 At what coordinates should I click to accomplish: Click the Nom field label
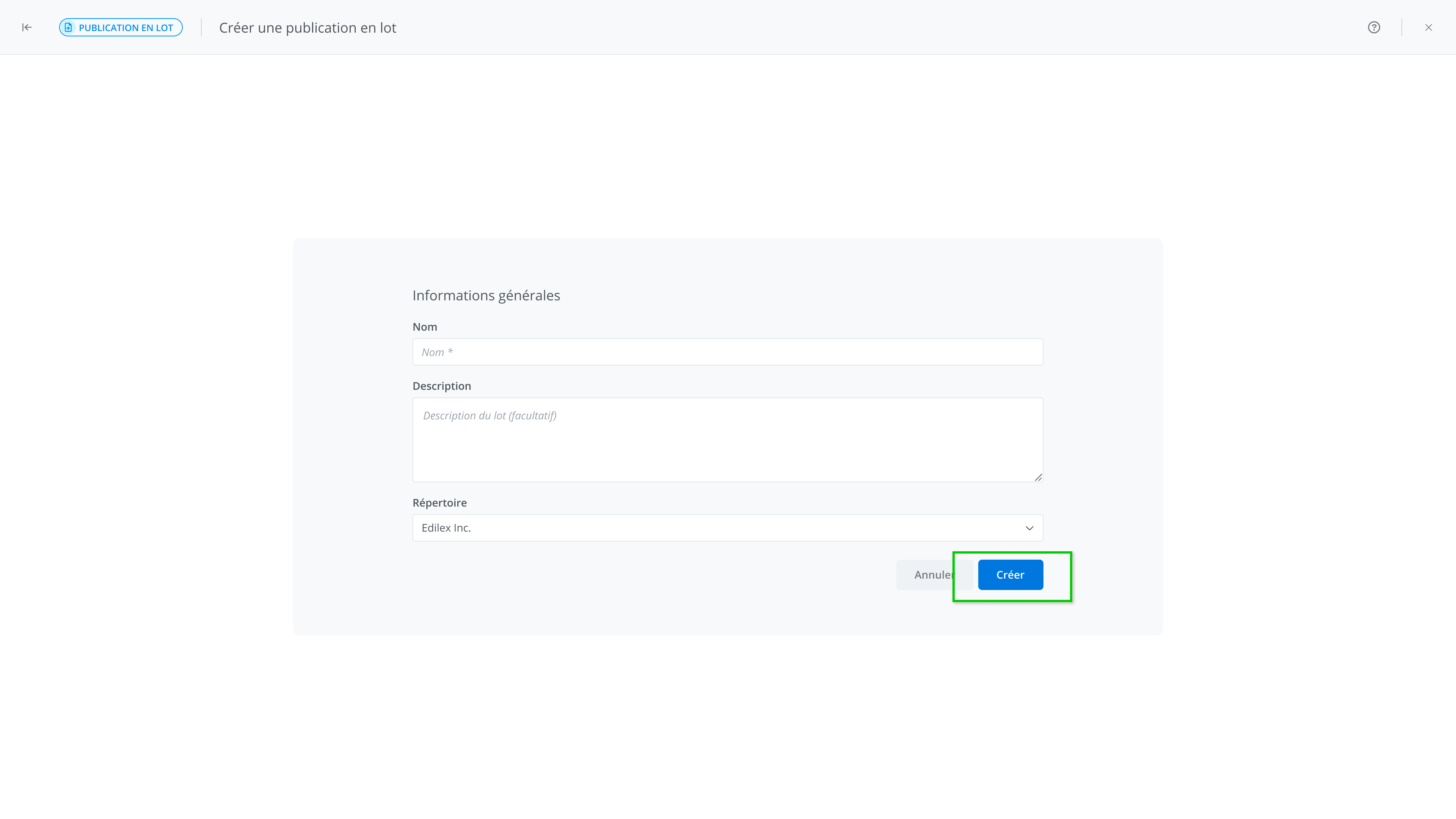tap(425, 327)
